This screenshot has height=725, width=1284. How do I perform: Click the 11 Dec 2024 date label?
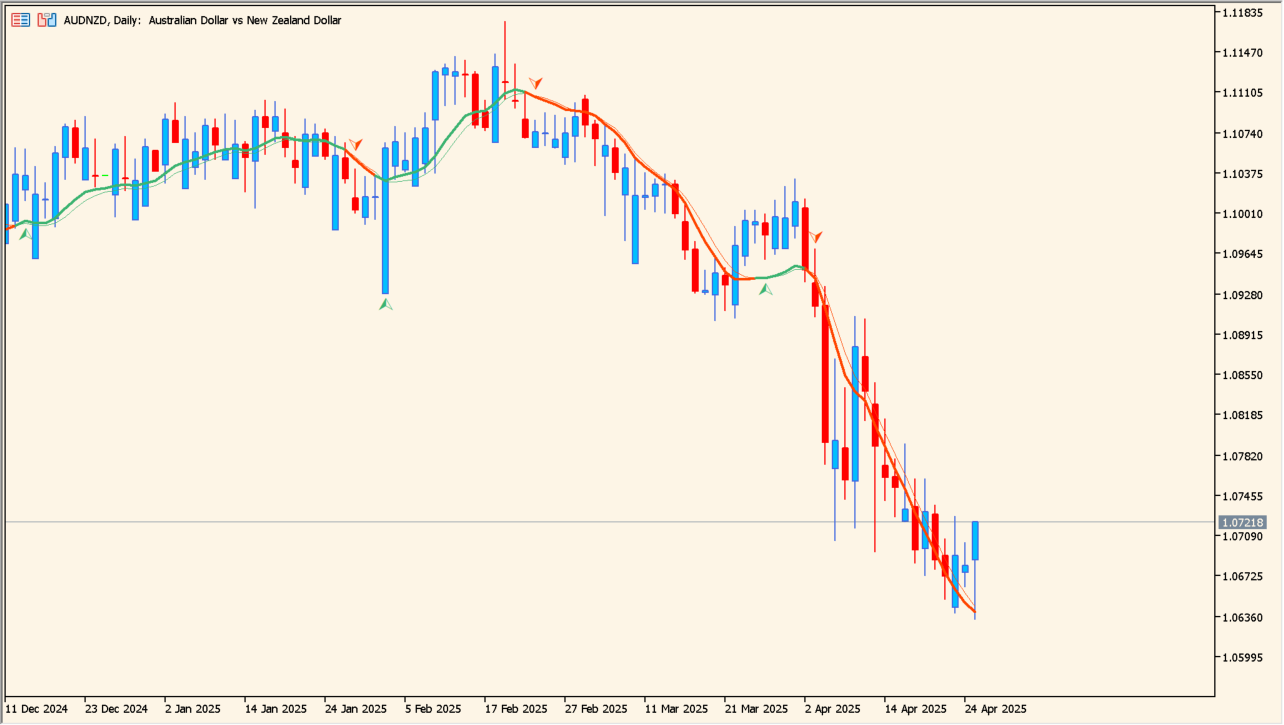click(x=36, y=709)
